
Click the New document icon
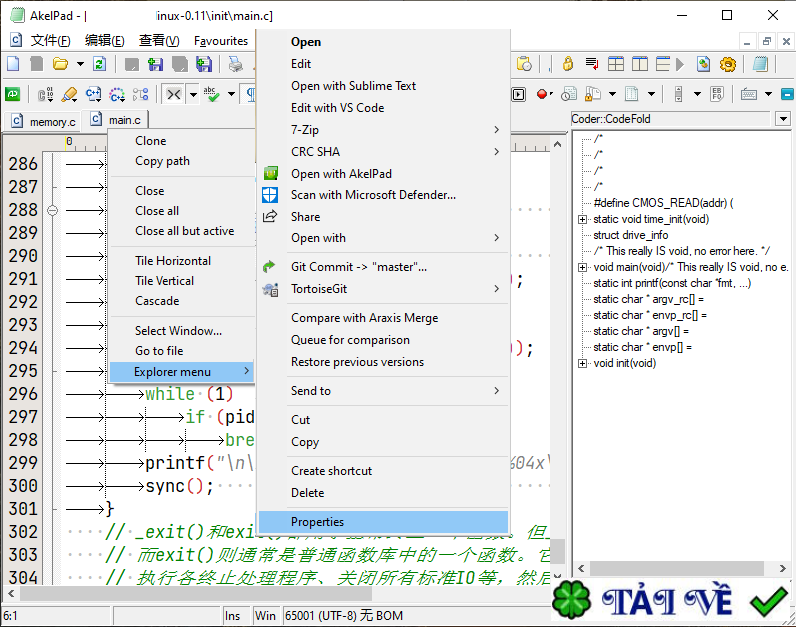coord(14,64)
